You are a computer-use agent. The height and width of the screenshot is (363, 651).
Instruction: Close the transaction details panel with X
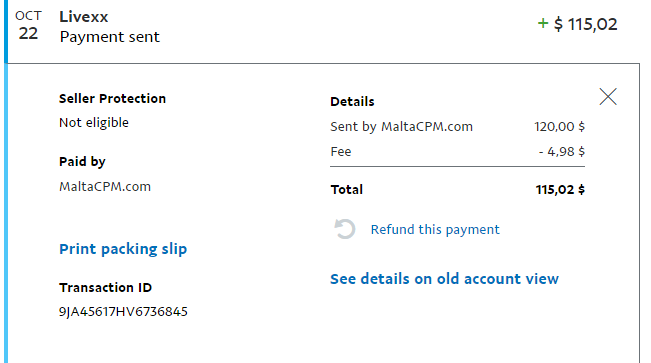pyautogui.click(x=608, y=97)
